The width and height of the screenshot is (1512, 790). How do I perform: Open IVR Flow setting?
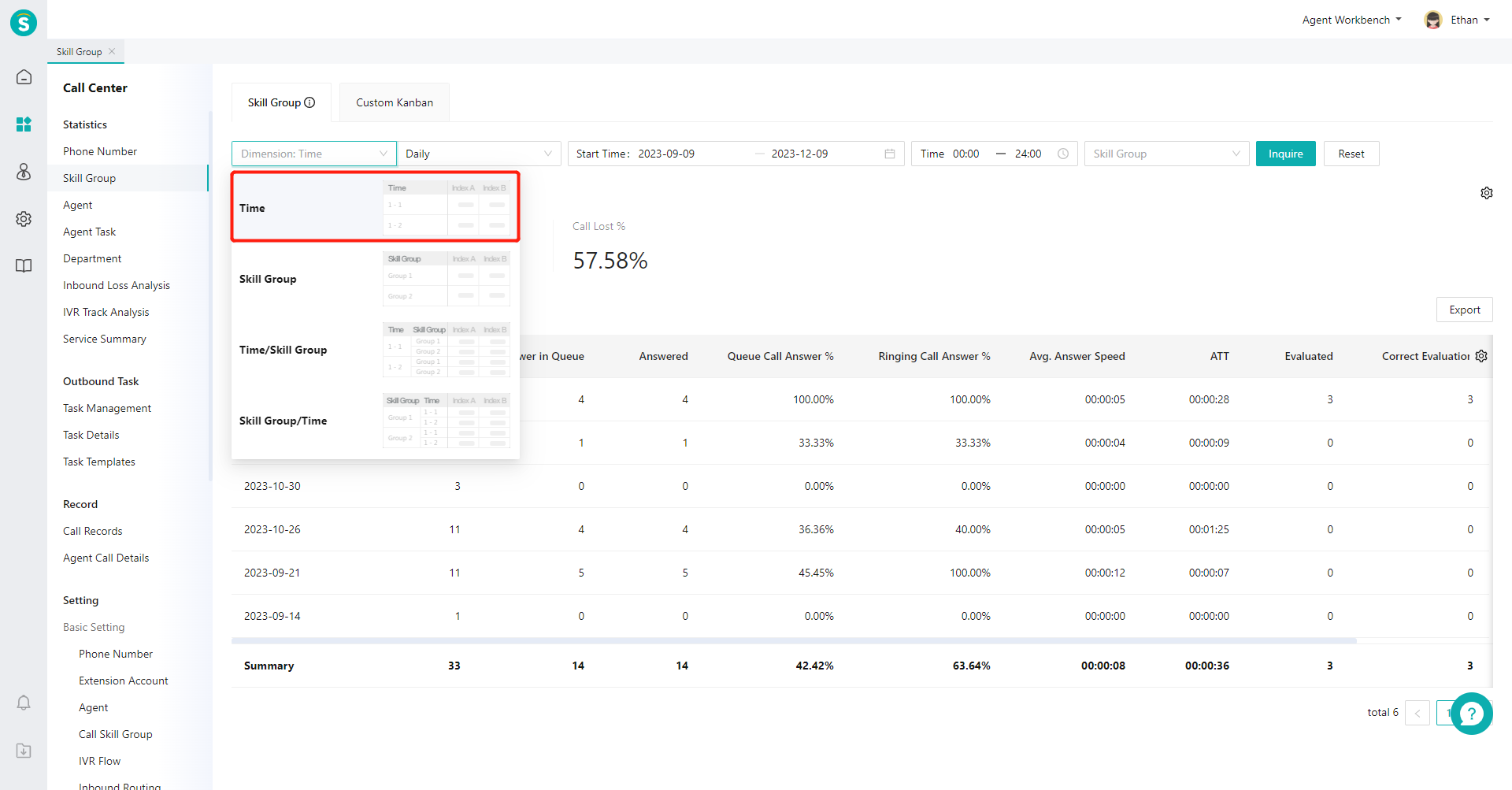(100, 761)
